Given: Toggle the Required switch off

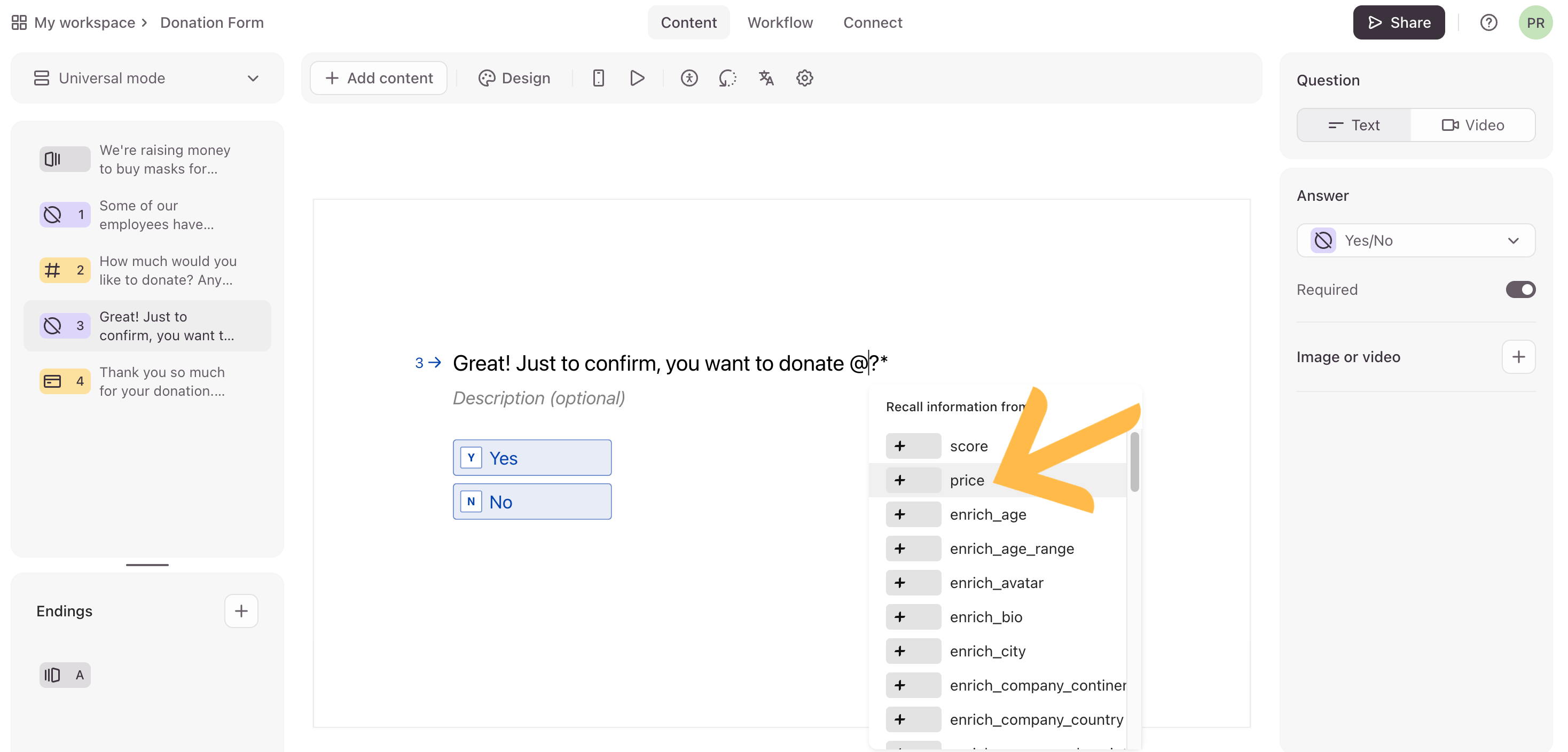Looking at the screenshot, I should tap(1520, 290).
